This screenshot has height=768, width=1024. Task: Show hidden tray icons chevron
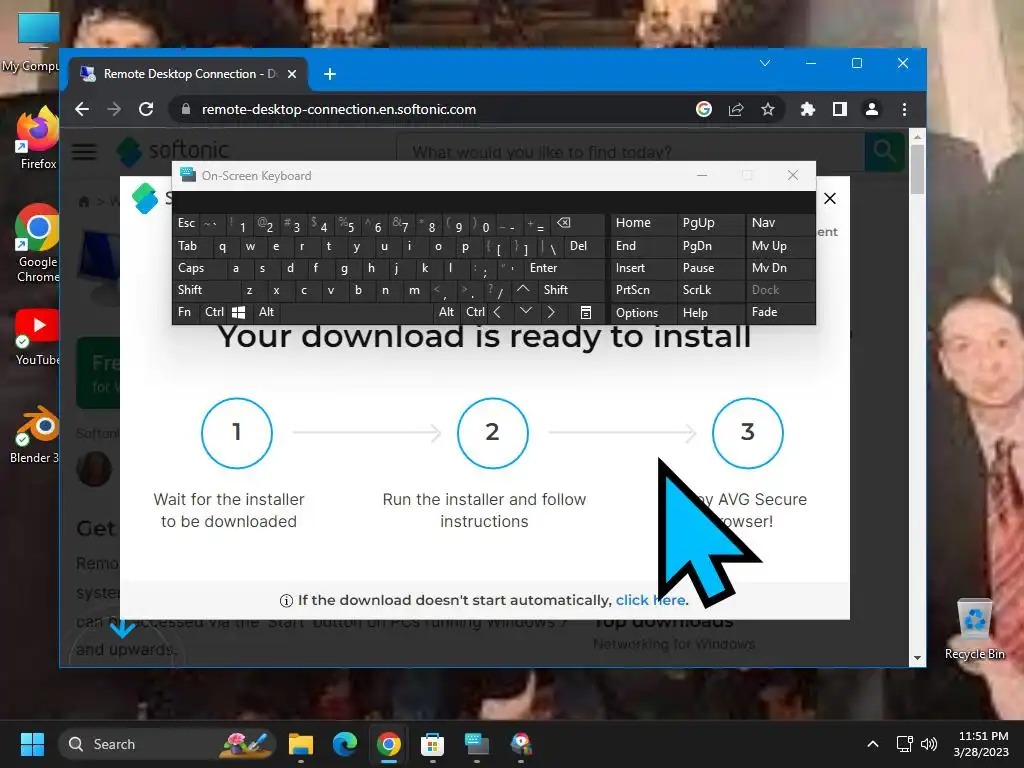872,744
